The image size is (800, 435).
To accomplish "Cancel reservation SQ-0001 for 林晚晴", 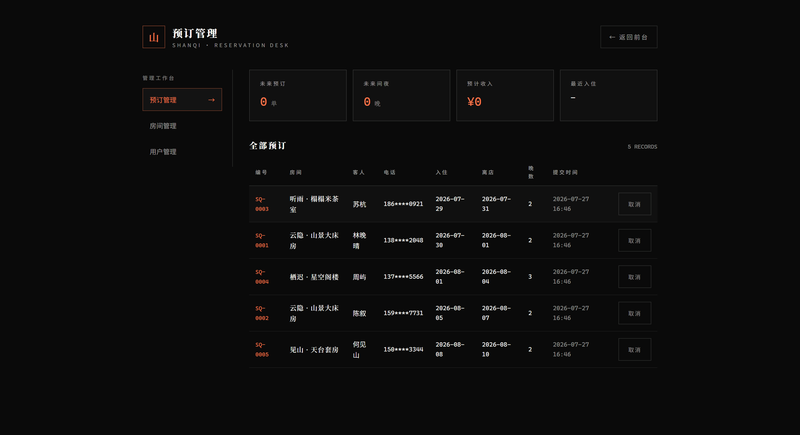I will [635, 240].
